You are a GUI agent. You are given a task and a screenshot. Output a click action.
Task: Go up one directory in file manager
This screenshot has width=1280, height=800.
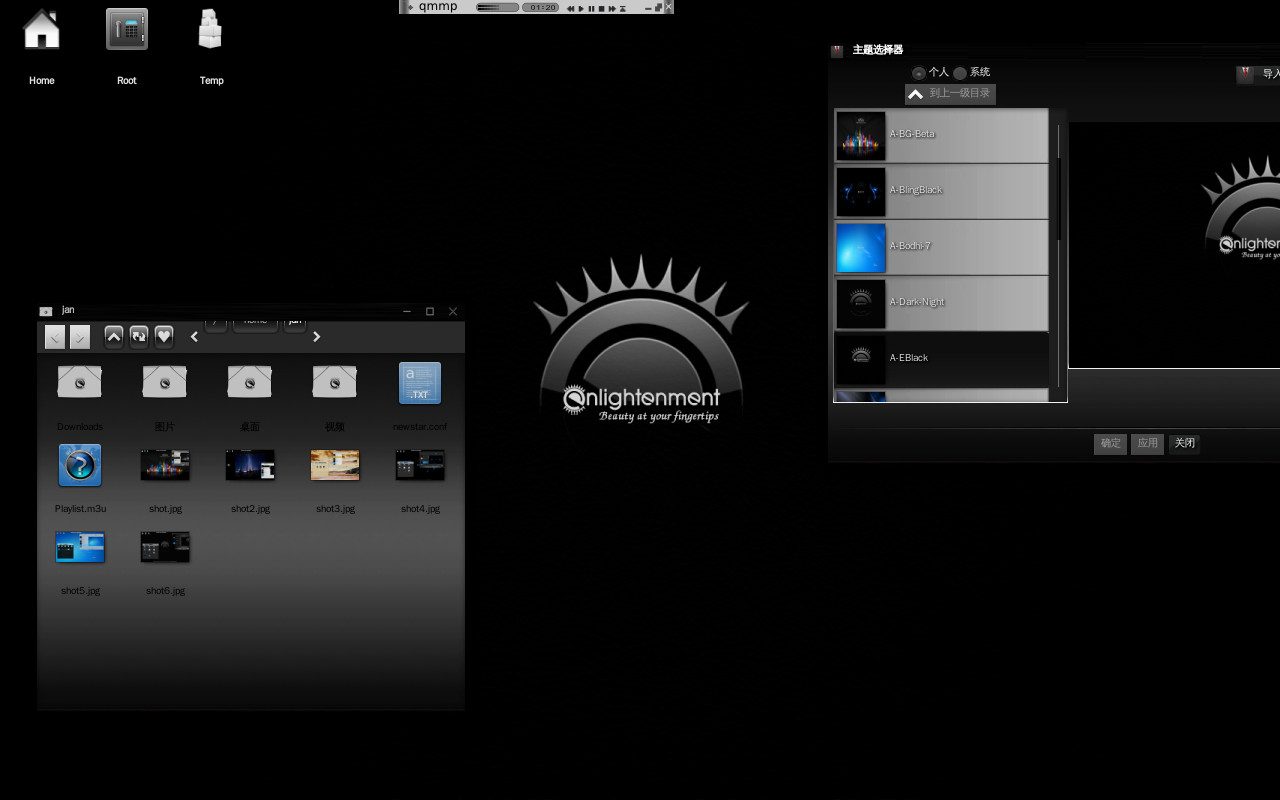tap(114, 337)
